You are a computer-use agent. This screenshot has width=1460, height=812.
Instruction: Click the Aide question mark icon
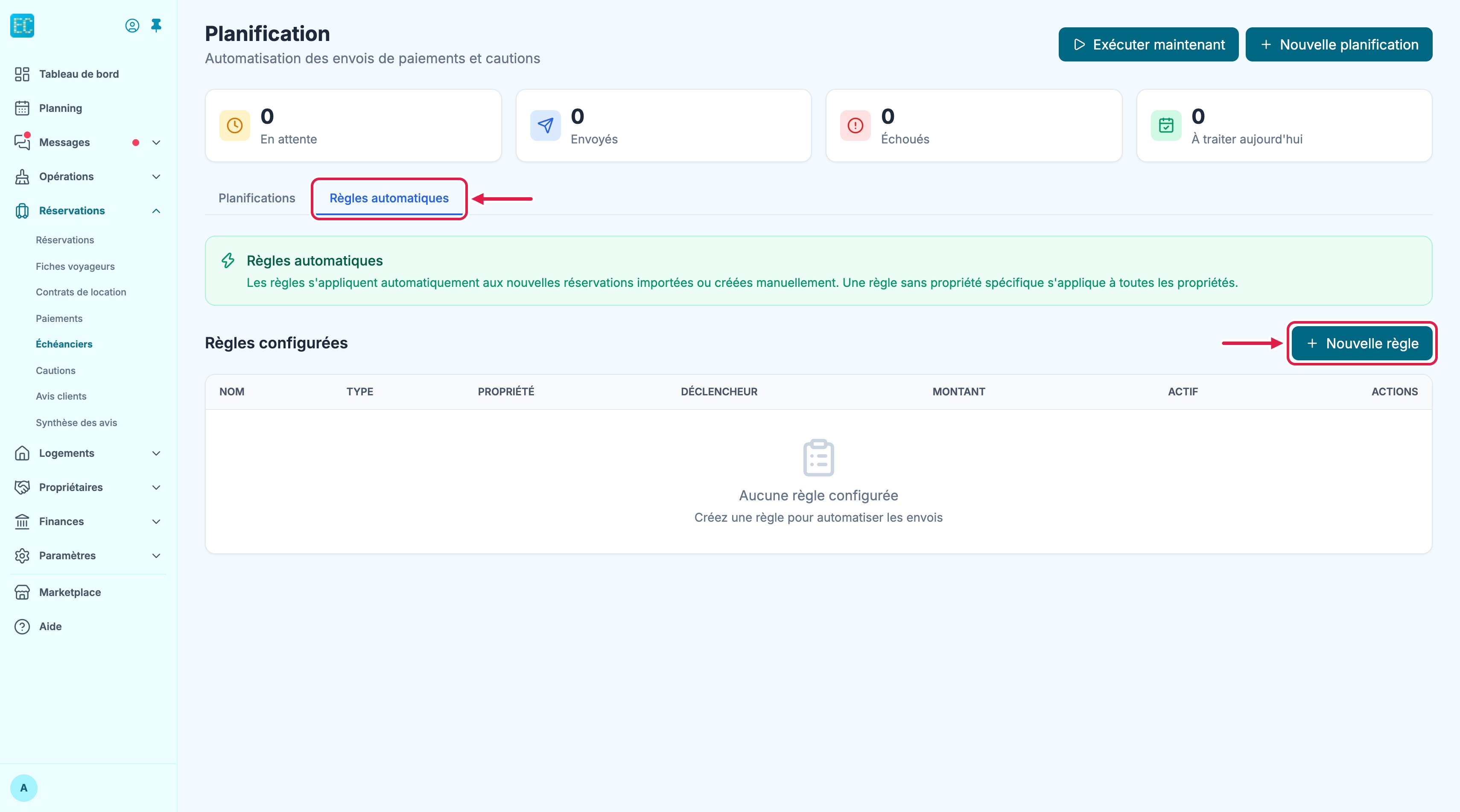[x=22, y=627]
